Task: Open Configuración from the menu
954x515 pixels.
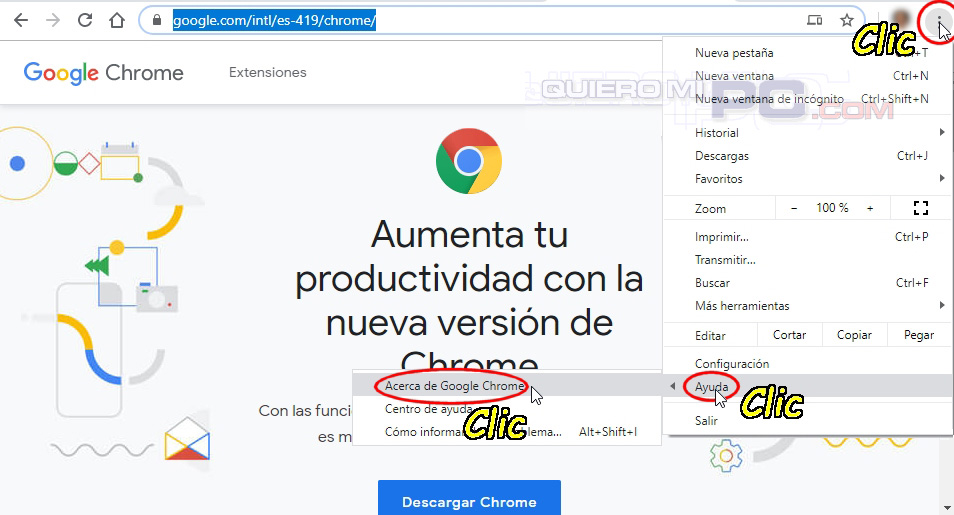Action: pos(808,364)
